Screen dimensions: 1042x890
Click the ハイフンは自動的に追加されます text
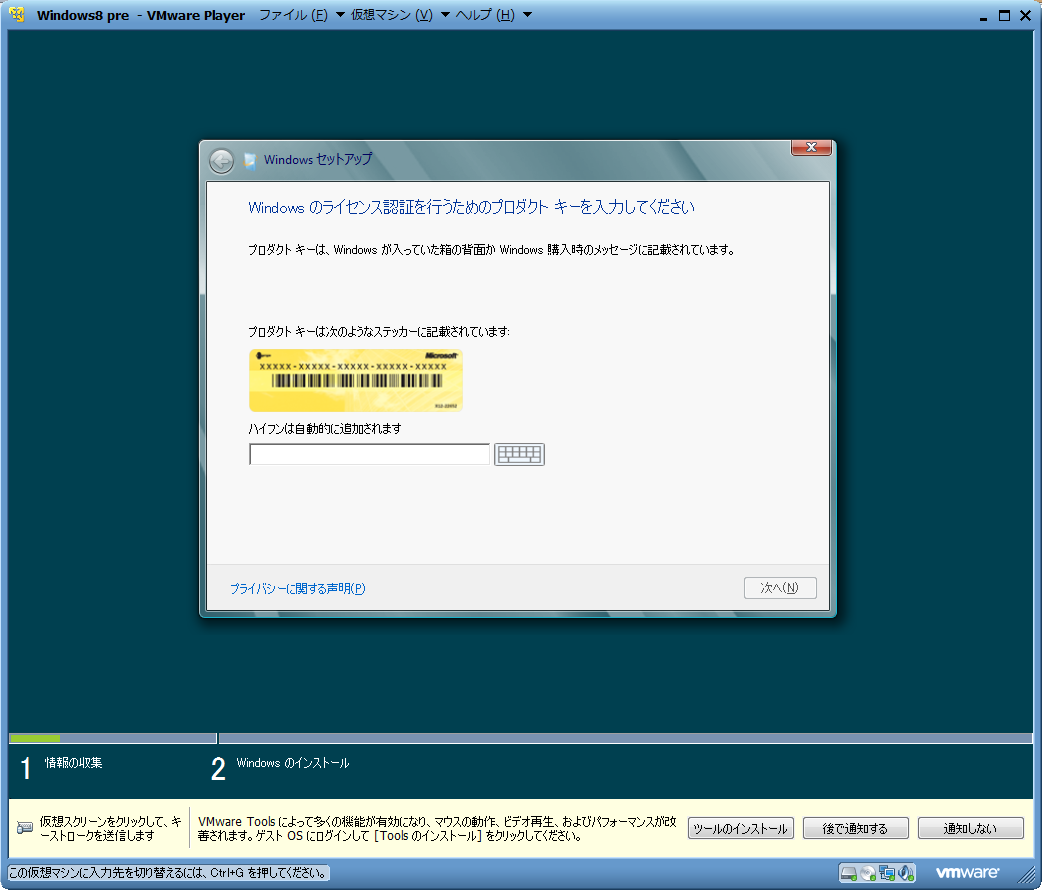[x=324, y=429]
